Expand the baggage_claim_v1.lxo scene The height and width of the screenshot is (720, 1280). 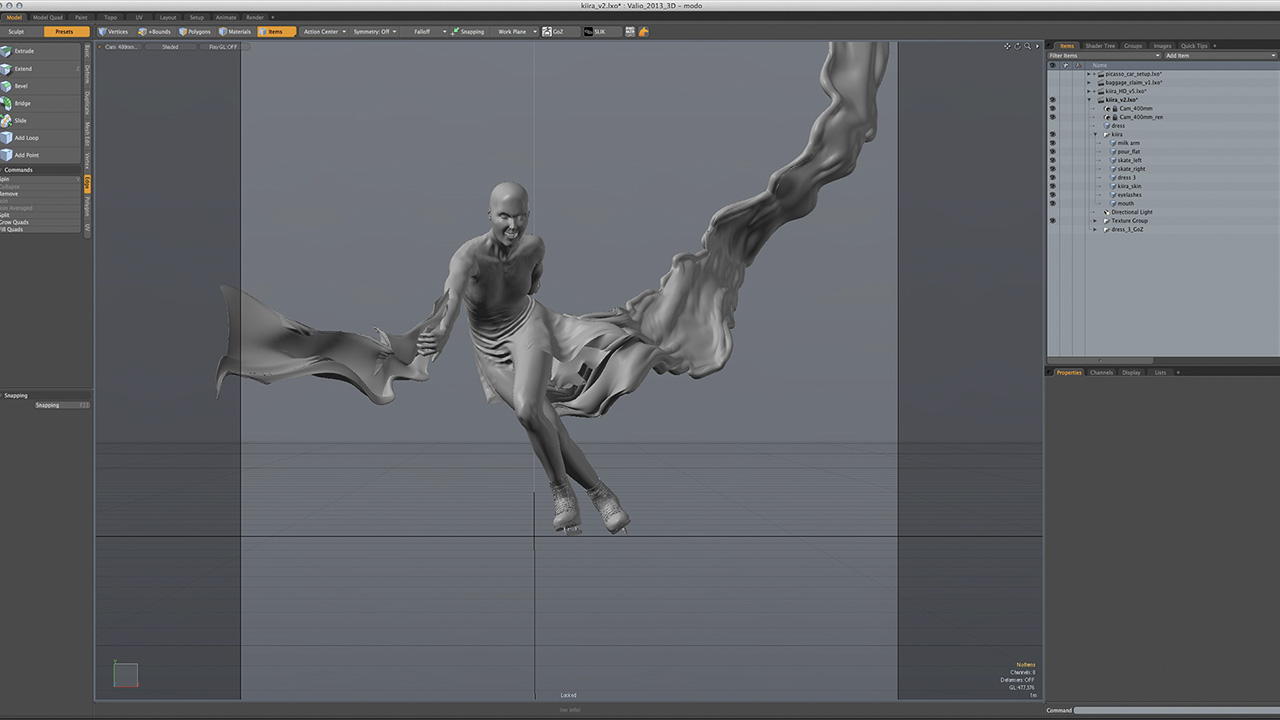(x=1089, y=82)
